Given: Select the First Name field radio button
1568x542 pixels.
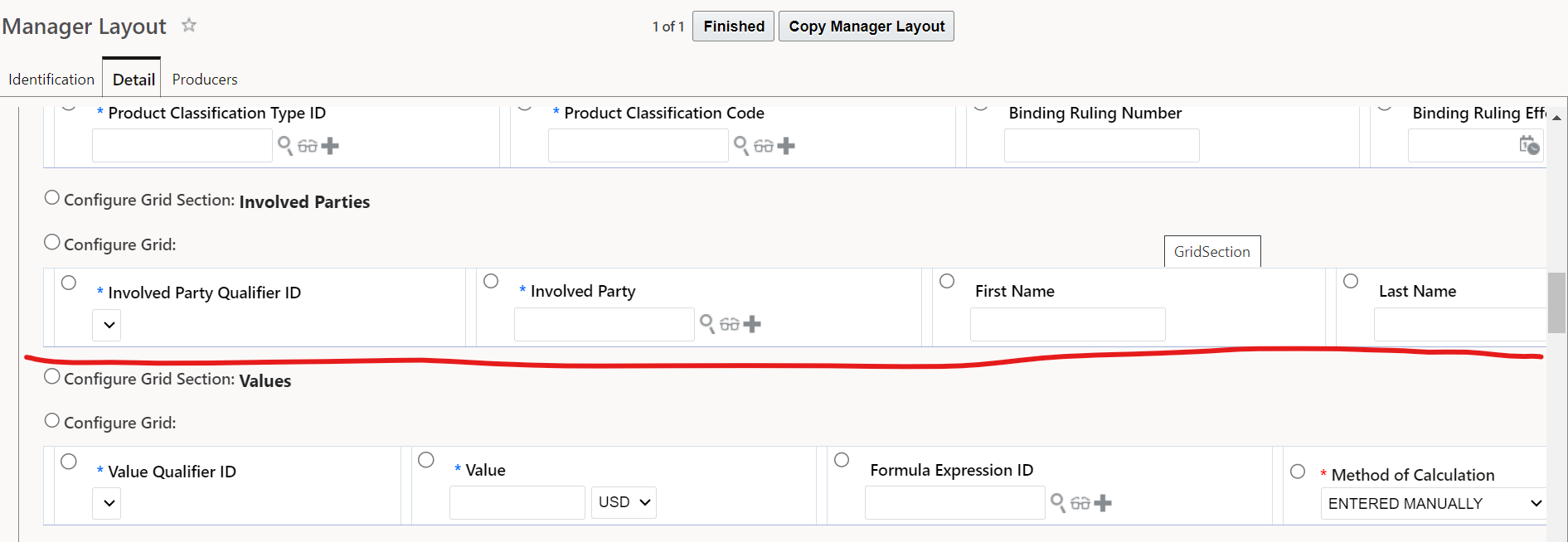Looking at the screenshot, I should [947, 281].
